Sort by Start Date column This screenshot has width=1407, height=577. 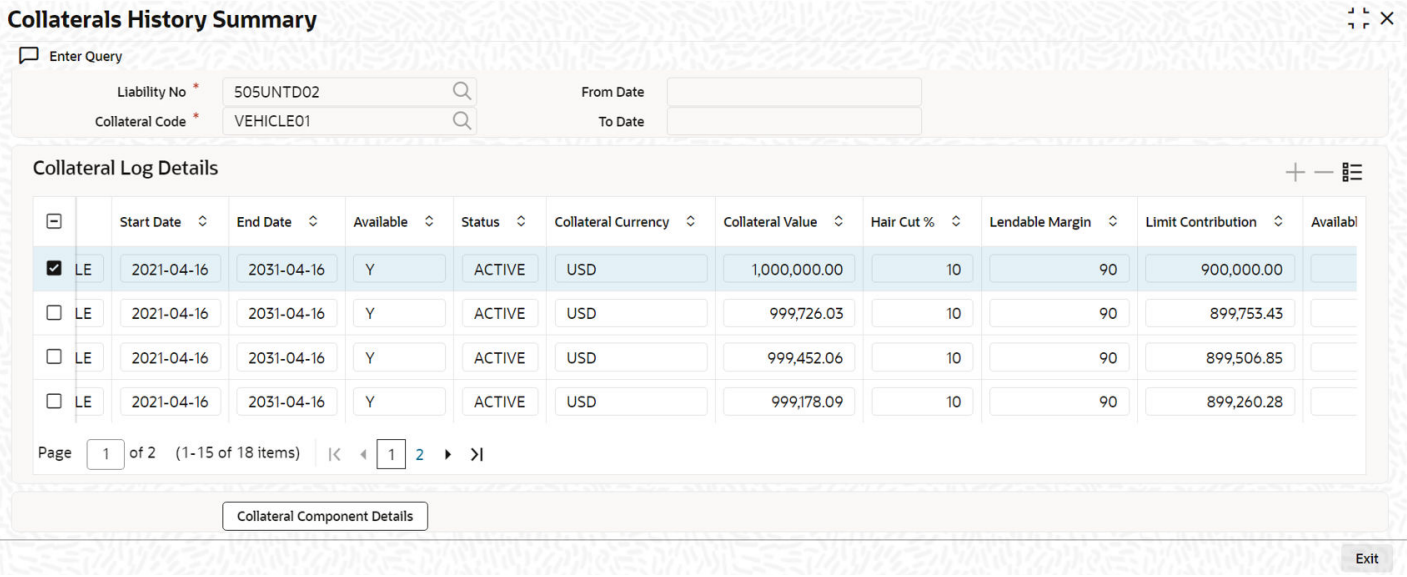[x=203, y=222]
